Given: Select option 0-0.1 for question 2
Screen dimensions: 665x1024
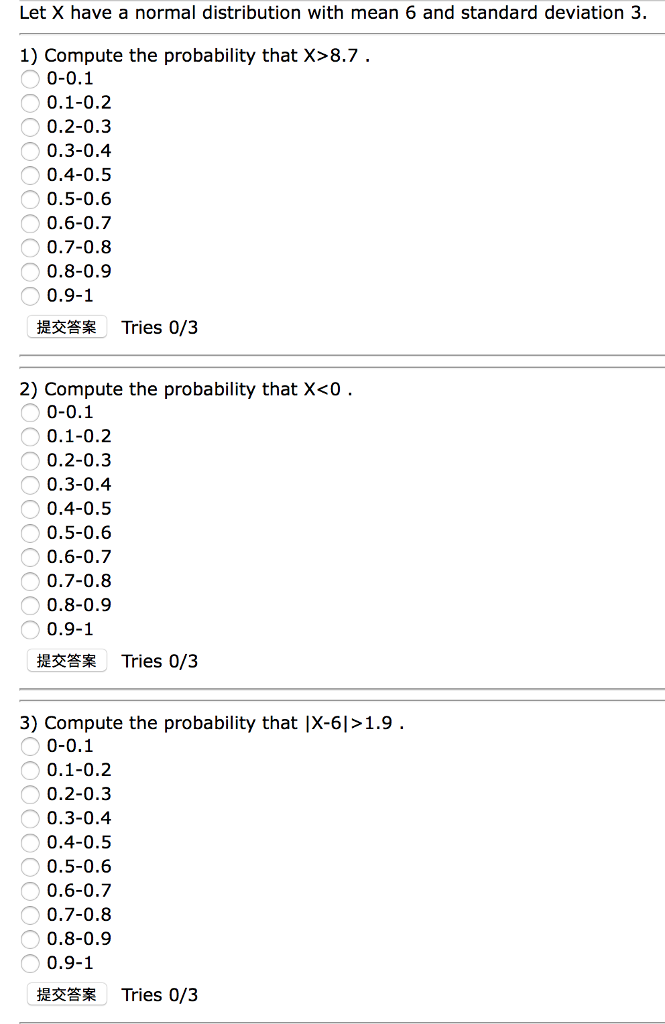Looking at the screenshot, I should pos(30,412).
